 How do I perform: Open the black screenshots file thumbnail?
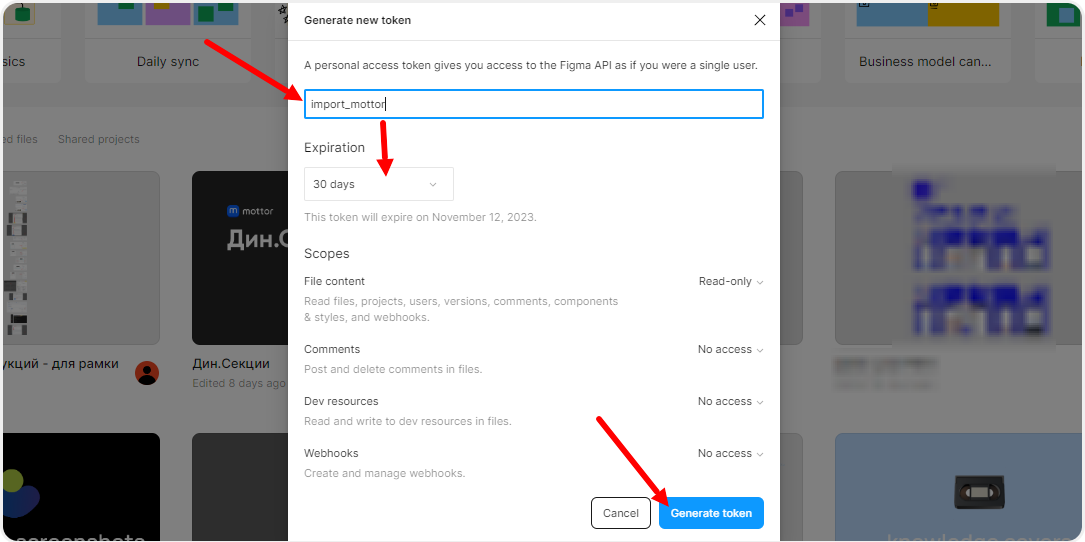click(82, 487)
